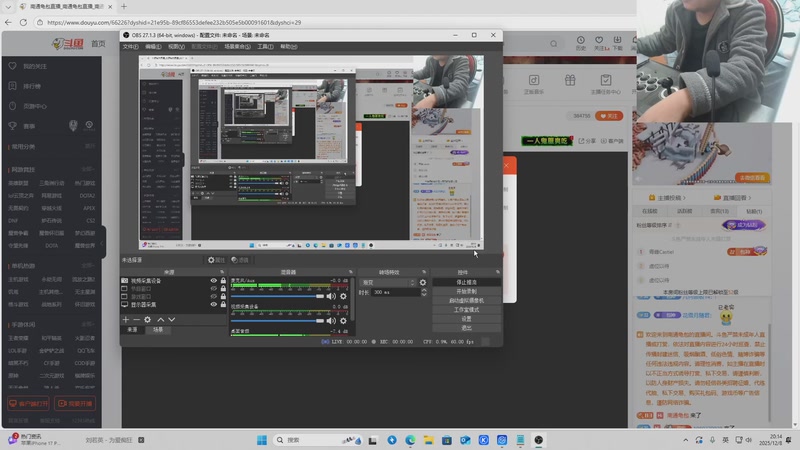Toggle the lock for 视频采集设备 source
The image size is (800, 450).
[223, 282]
